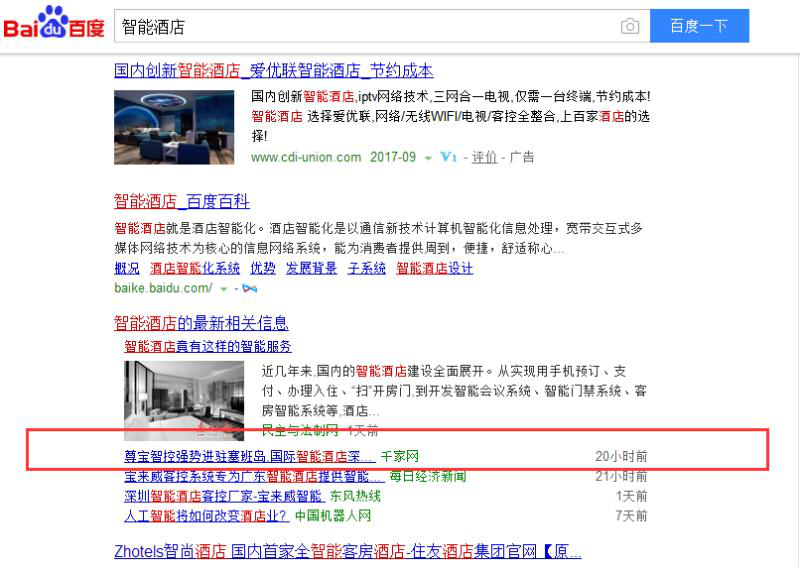Screen dimensions: 800x567
Task: Click the blue Baike bowtie icon
Action: click(x=249, y=289)
